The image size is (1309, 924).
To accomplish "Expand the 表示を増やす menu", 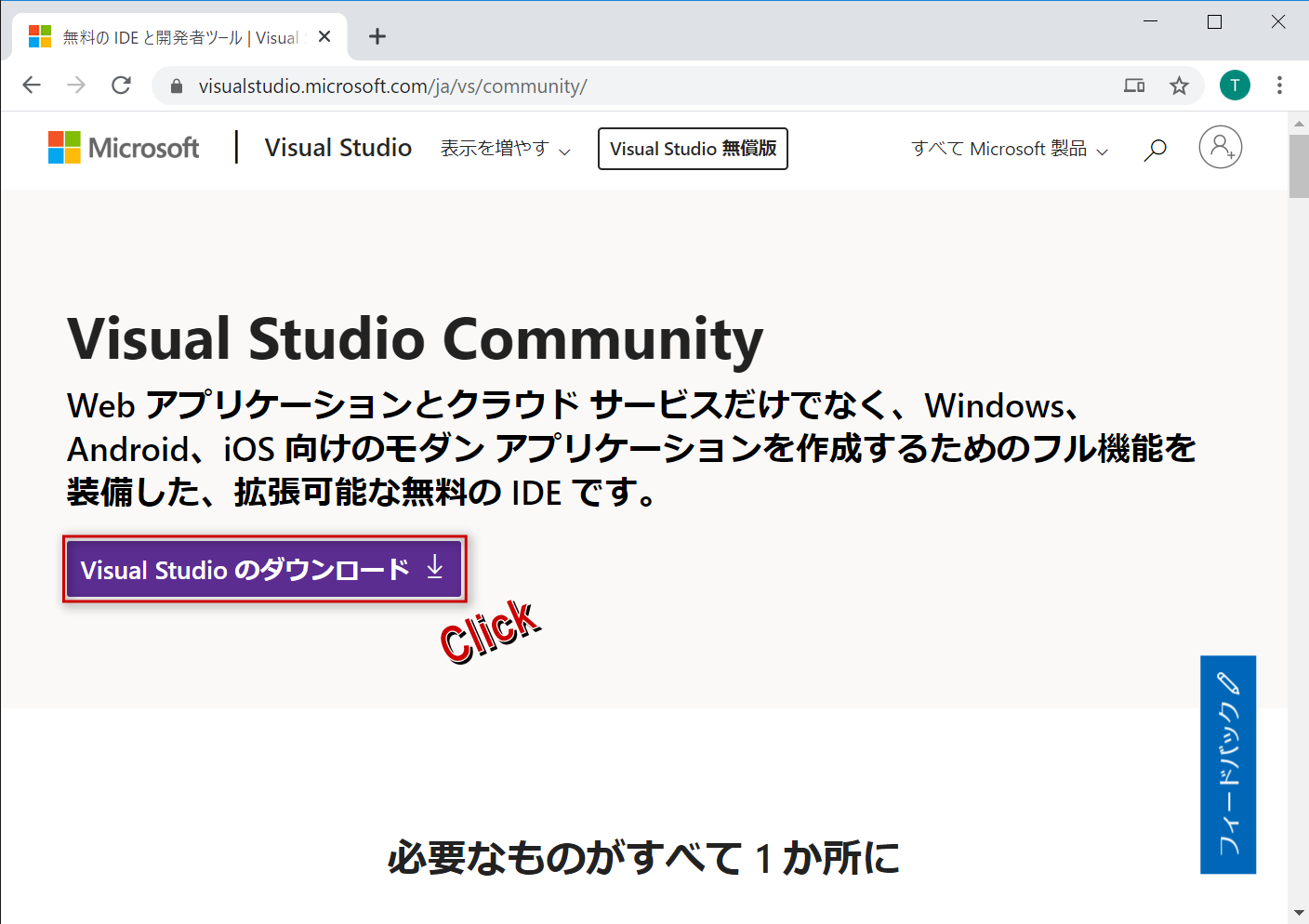I will (505, 149).
